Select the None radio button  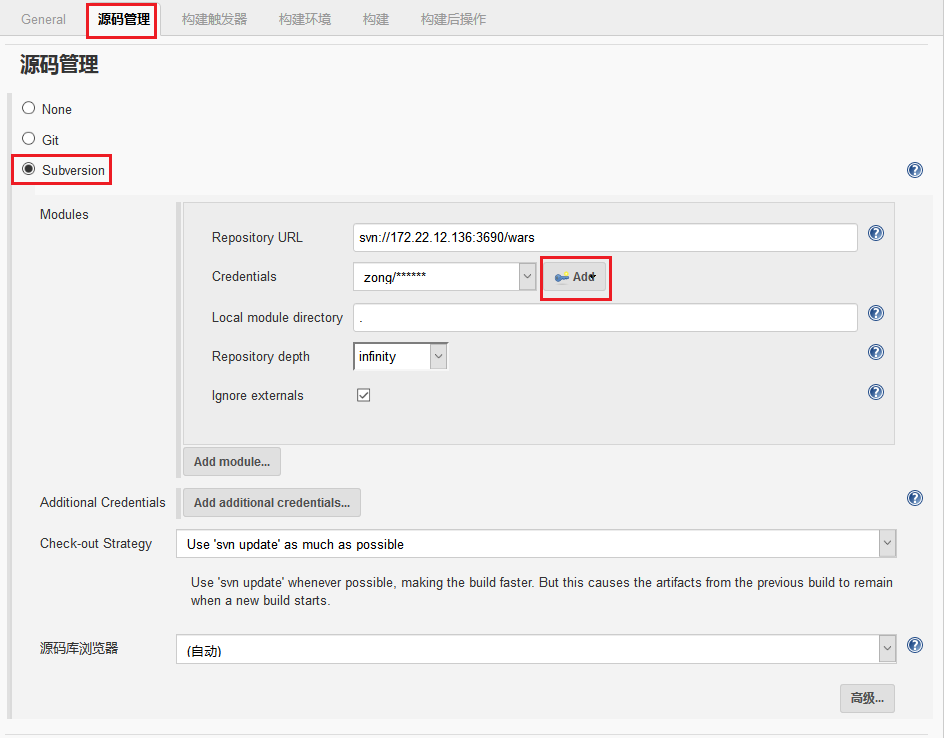click(29, 108)
